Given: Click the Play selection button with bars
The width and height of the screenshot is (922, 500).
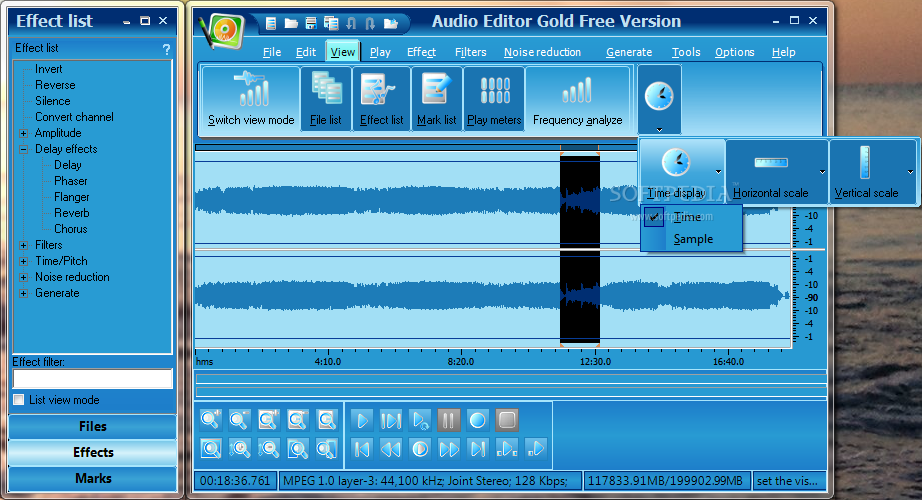Looking at the screenshot, I should (390, 420).
